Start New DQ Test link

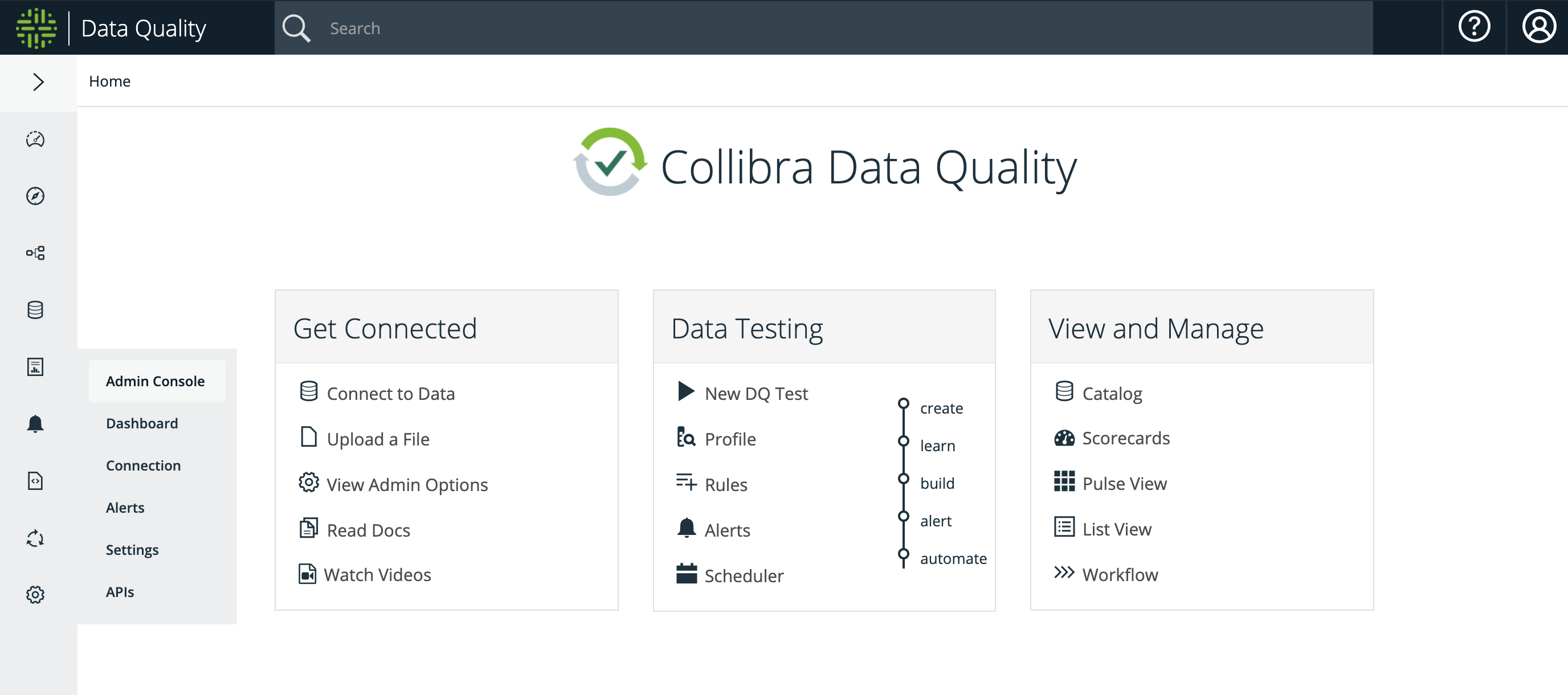[x=756, y=394]
